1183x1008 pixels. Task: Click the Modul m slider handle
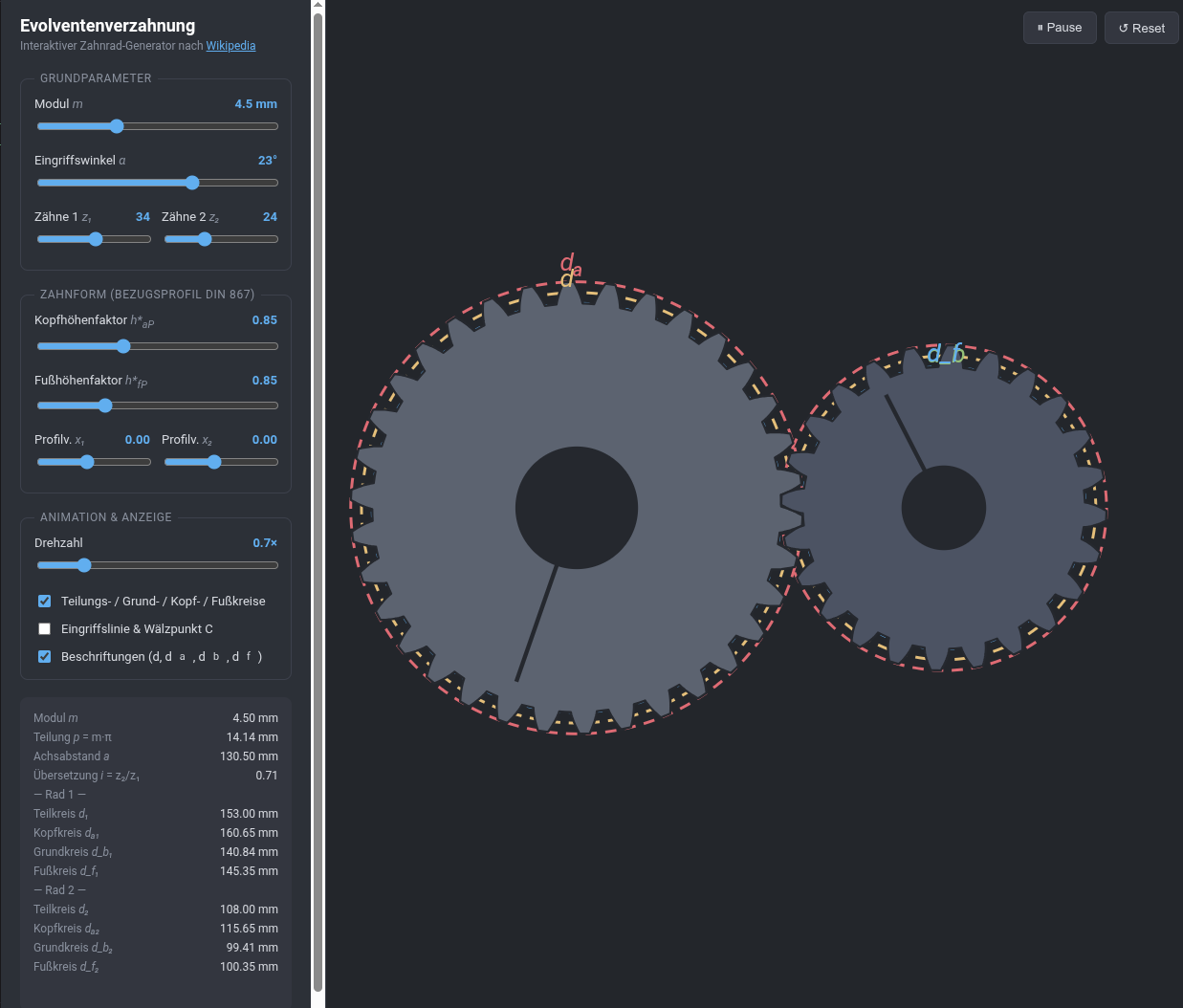pos(117,126)
